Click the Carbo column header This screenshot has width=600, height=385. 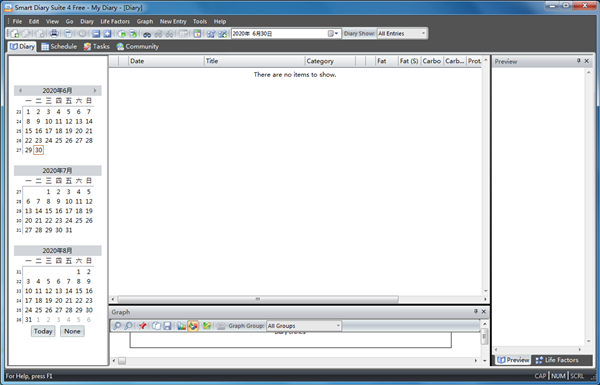[432, 61]
